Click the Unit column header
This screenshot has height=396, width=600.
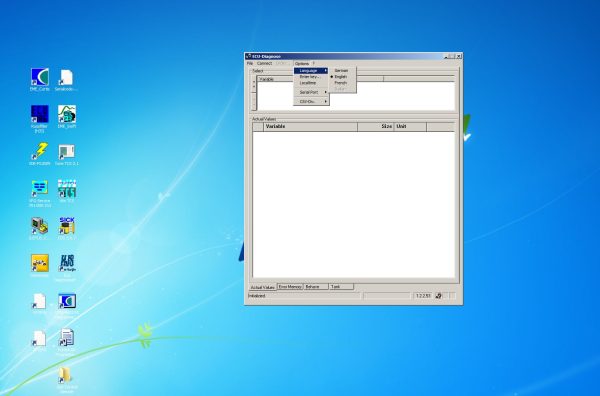[410, 127]
